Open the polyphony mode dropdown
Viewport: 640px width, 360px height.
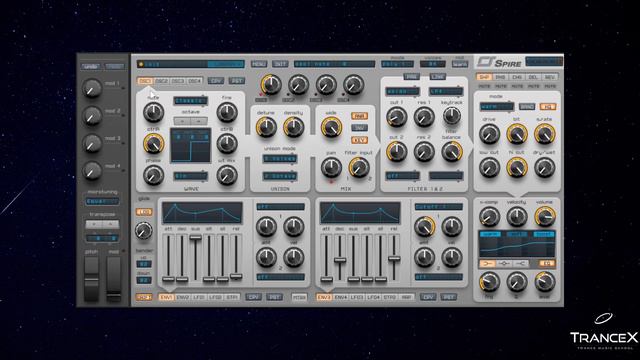(398, 64)
